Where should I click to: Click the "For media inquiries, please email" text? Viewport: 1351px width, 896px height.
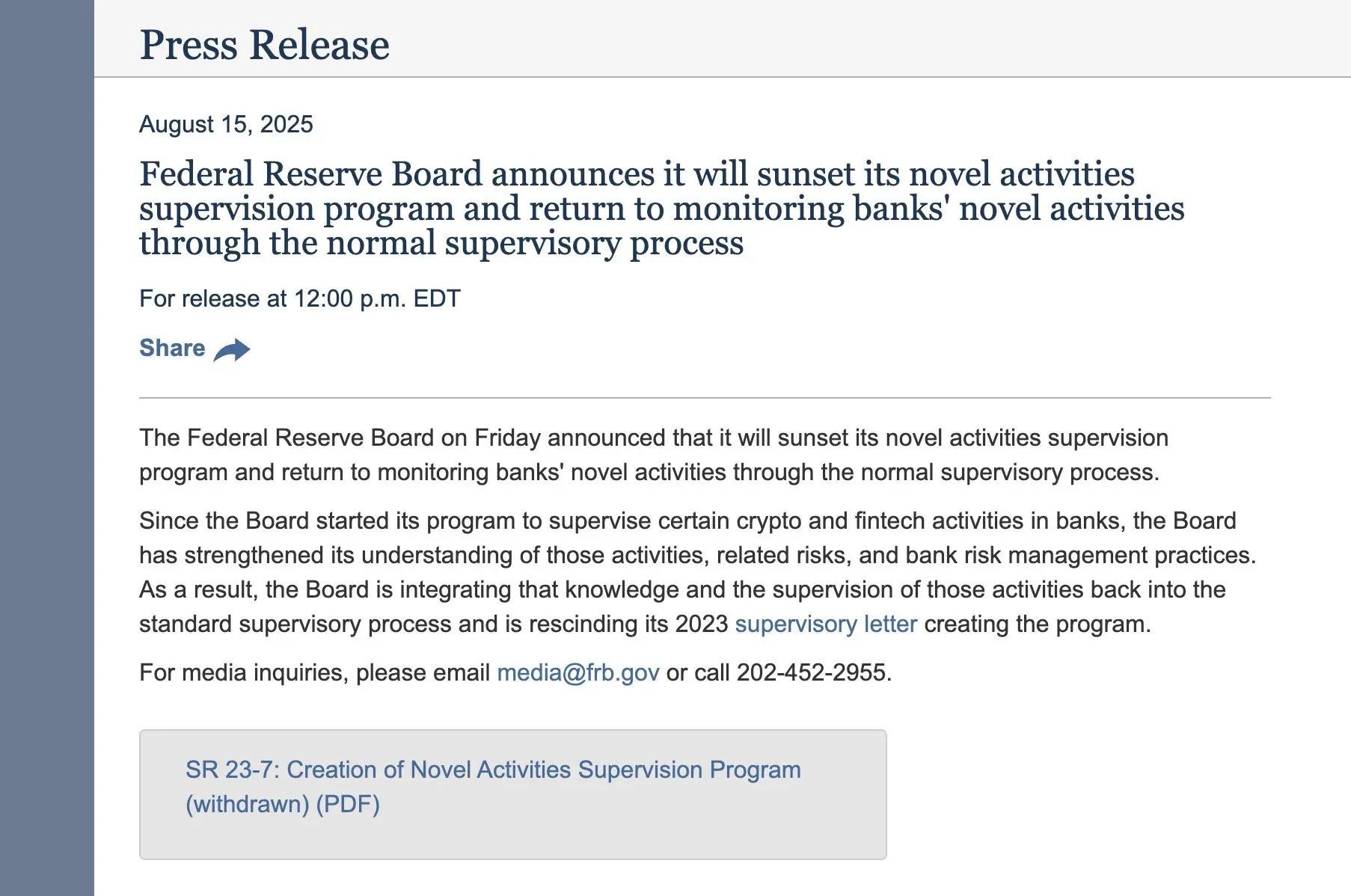(x=314, y=672)
